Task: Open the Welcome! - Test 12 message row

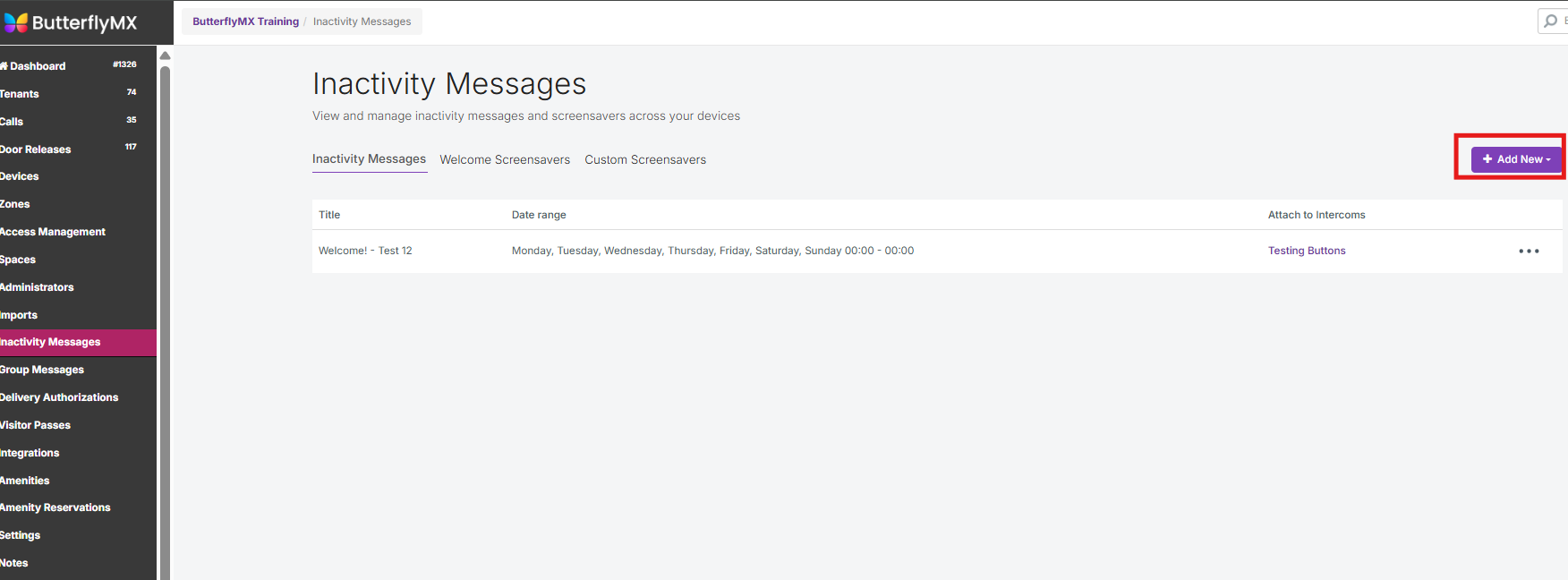Action: [x=365, y=252]
